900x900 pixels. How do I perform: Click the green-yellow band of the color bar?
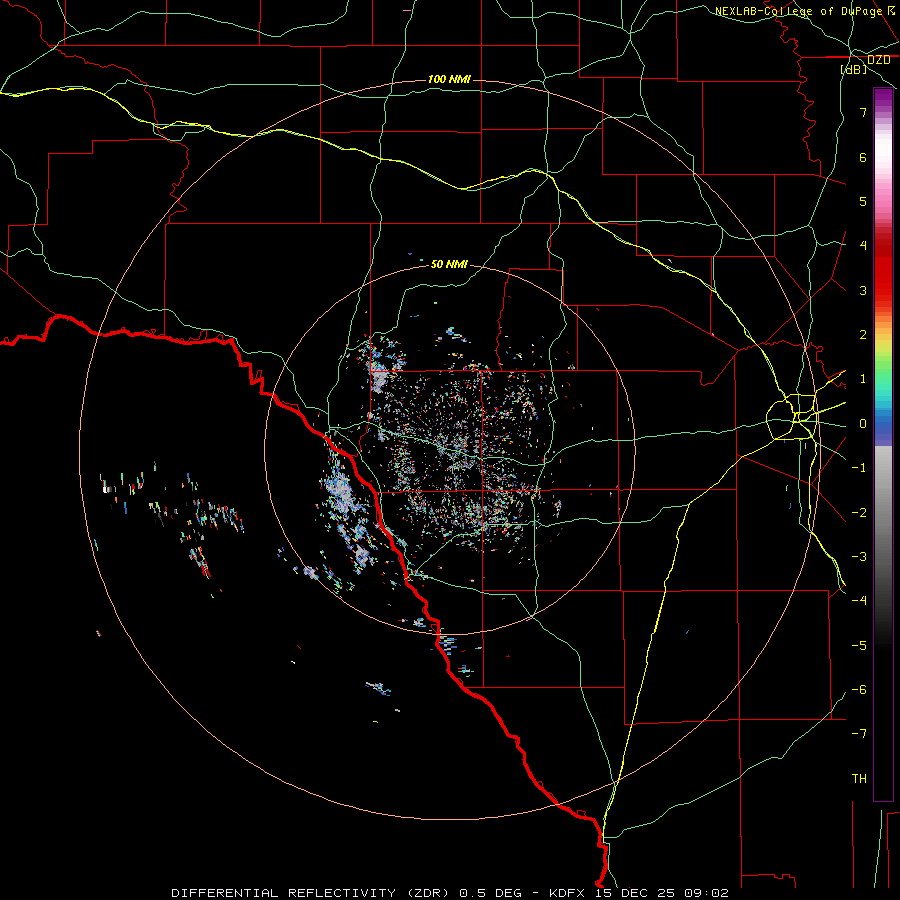click(883, 359)
